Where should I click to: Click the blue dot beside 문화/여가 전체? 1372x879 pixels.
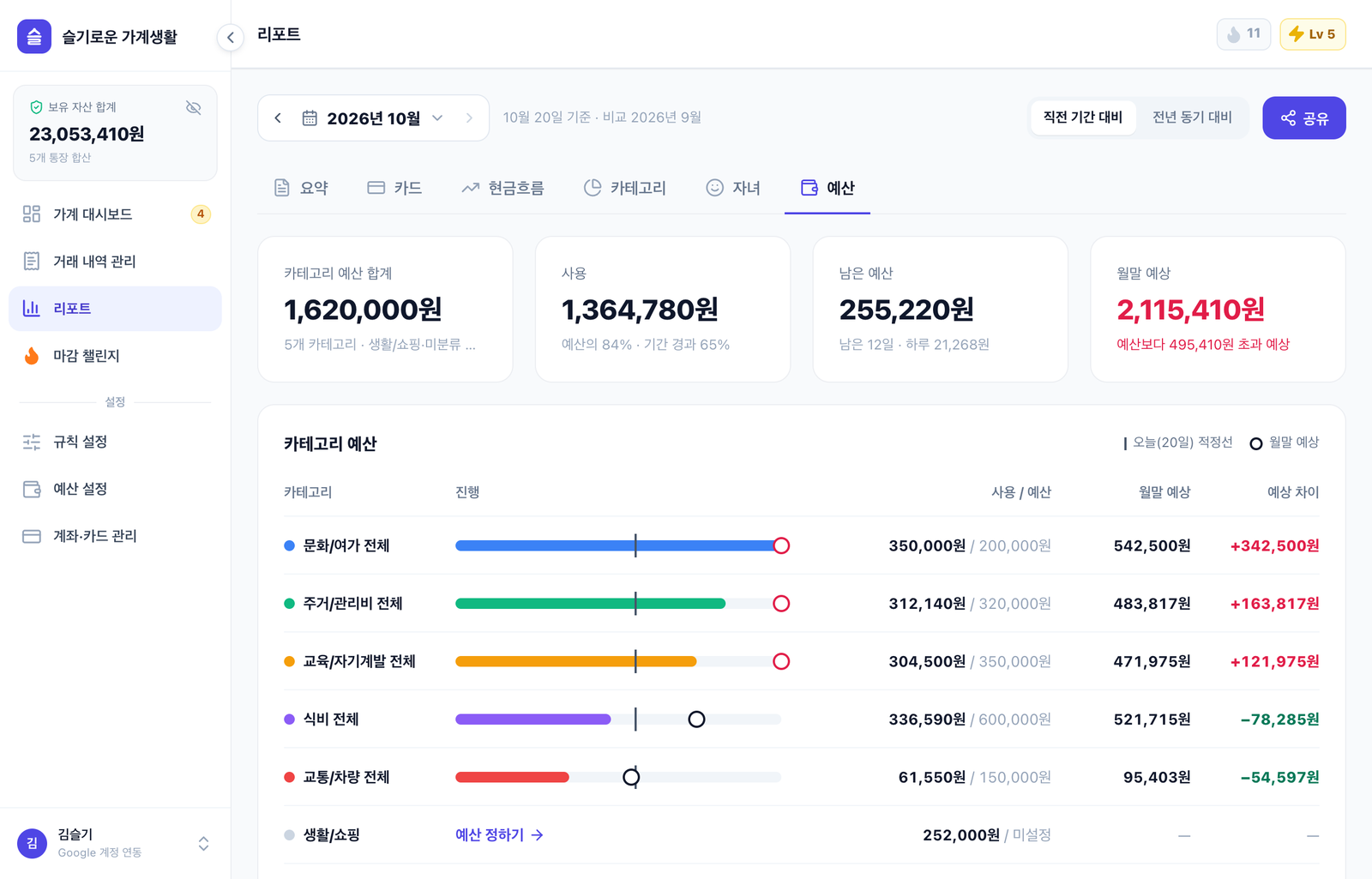coord(289,545)
